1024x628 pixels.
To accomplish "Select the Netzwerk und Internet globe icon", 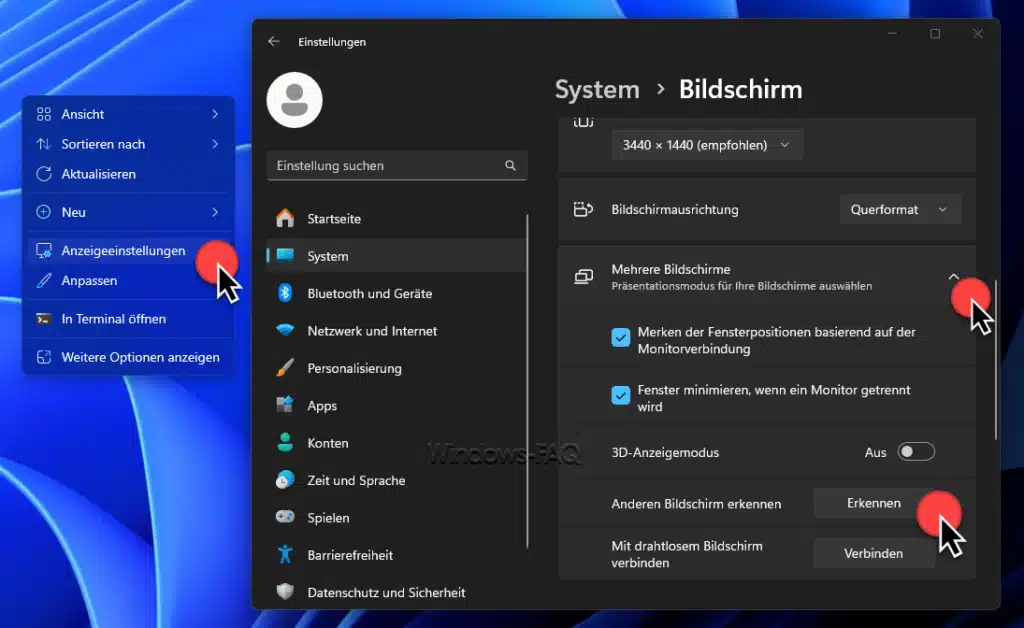I will (283, 330).
